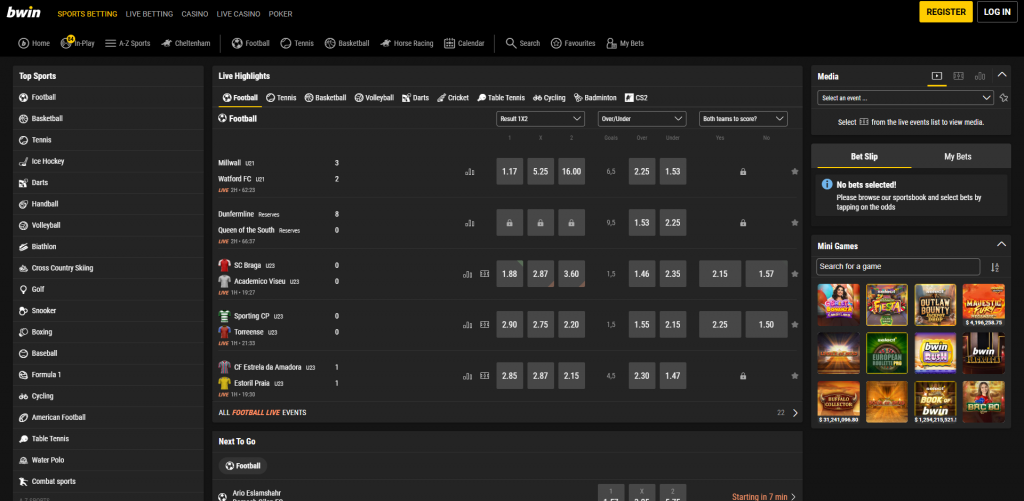Switch Media panel to pitch animation view
The width and height of the screenshot is (1024, 501).
coord(958,76)
